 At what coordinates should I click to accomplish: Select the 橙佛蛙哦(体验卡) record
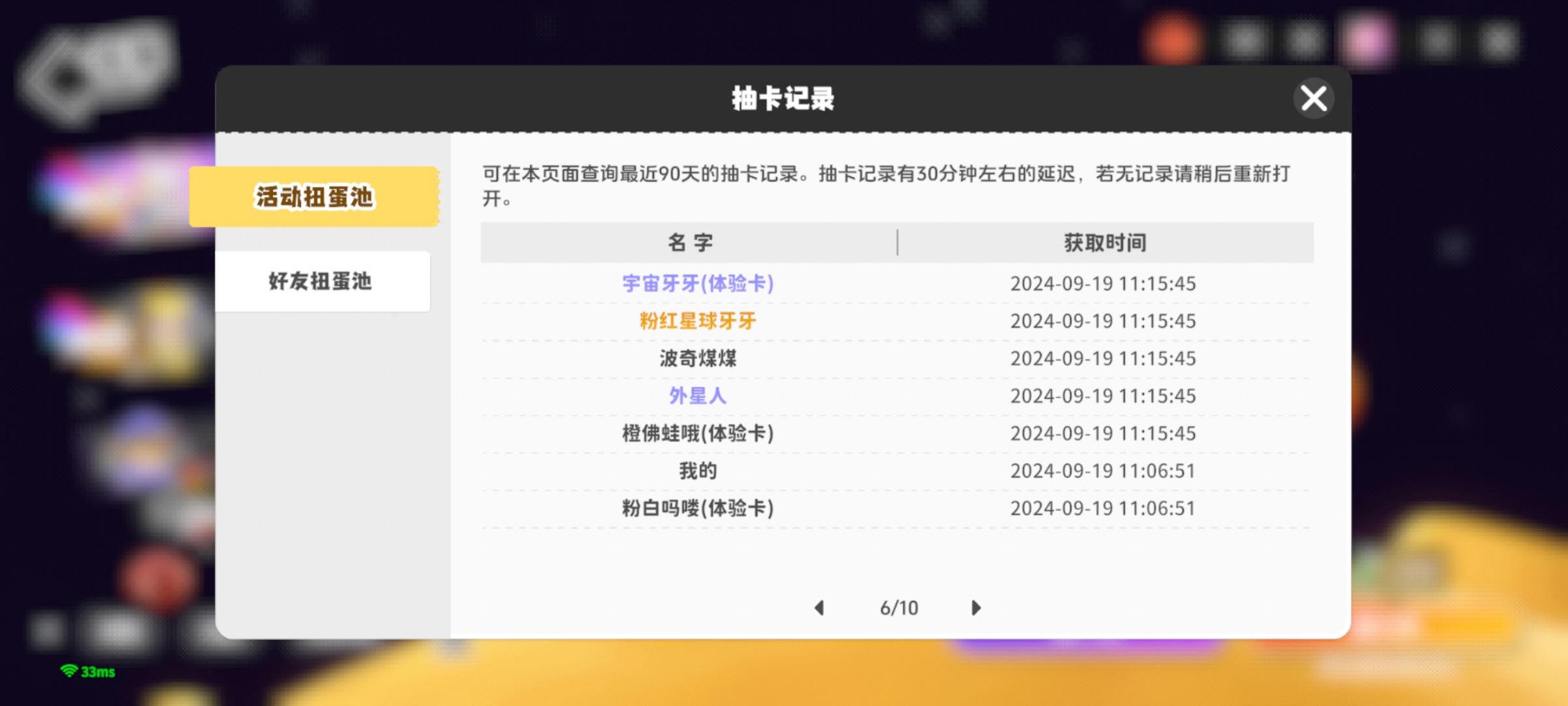tap(698, 433)
